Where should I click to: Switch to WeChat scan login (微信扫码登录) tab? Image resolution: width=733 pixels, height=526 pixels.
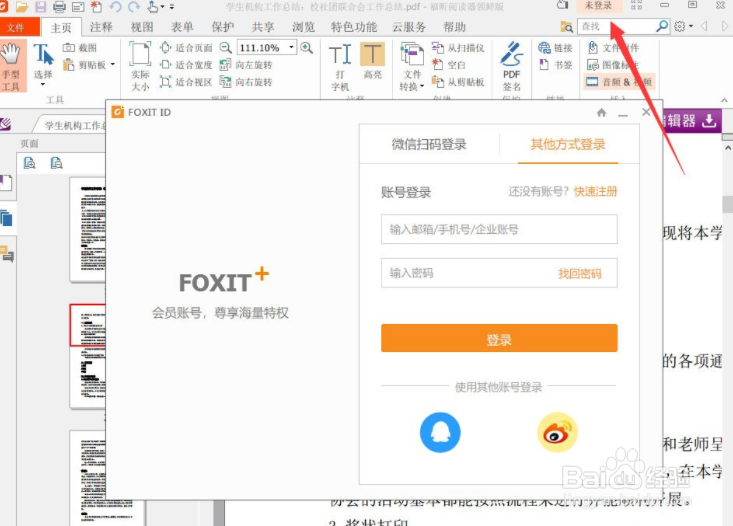click(429, 144)
